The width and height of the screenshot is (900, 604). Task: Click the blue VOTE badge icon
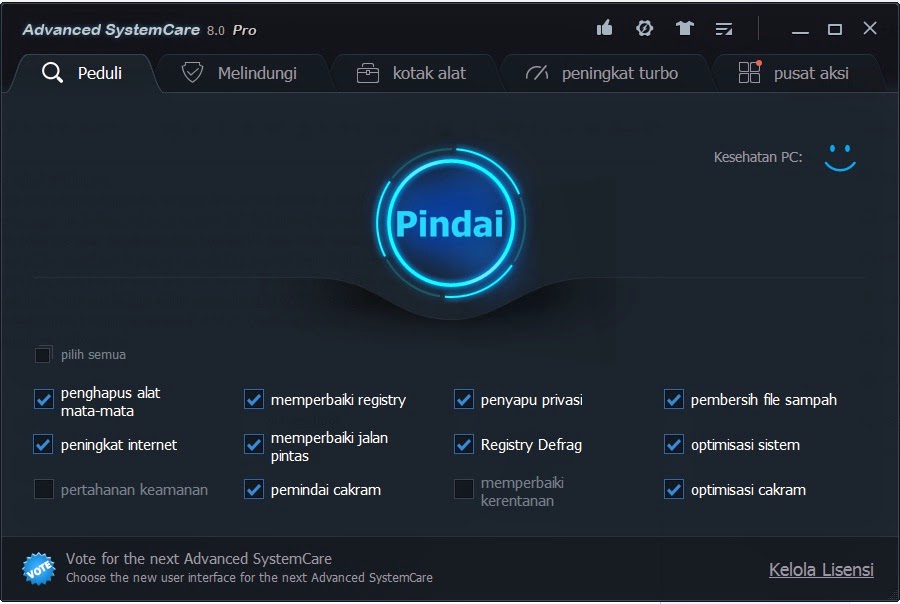[38, 569]
